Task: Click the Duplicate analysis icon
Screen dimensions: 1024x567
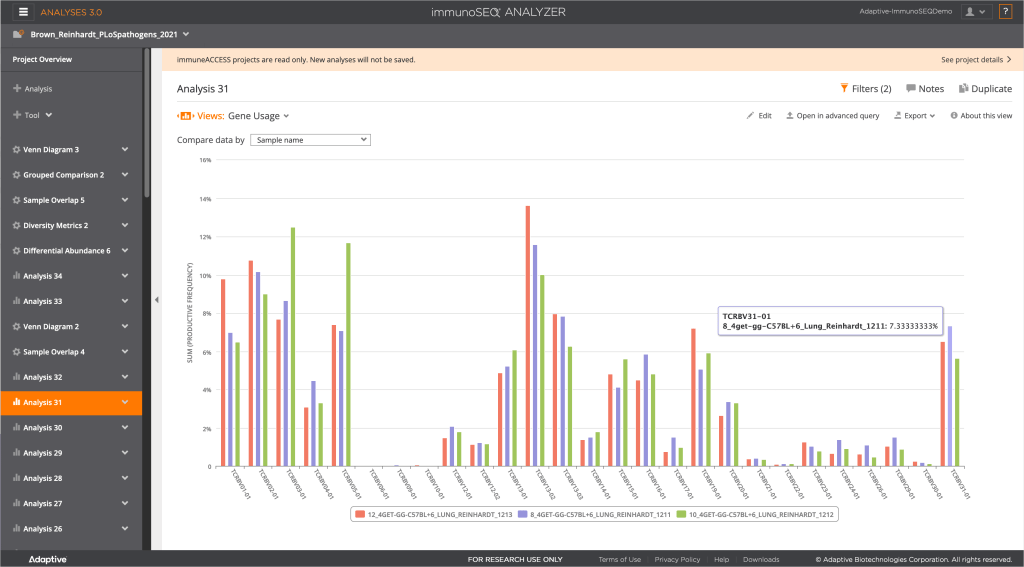Action: point(962,88)
